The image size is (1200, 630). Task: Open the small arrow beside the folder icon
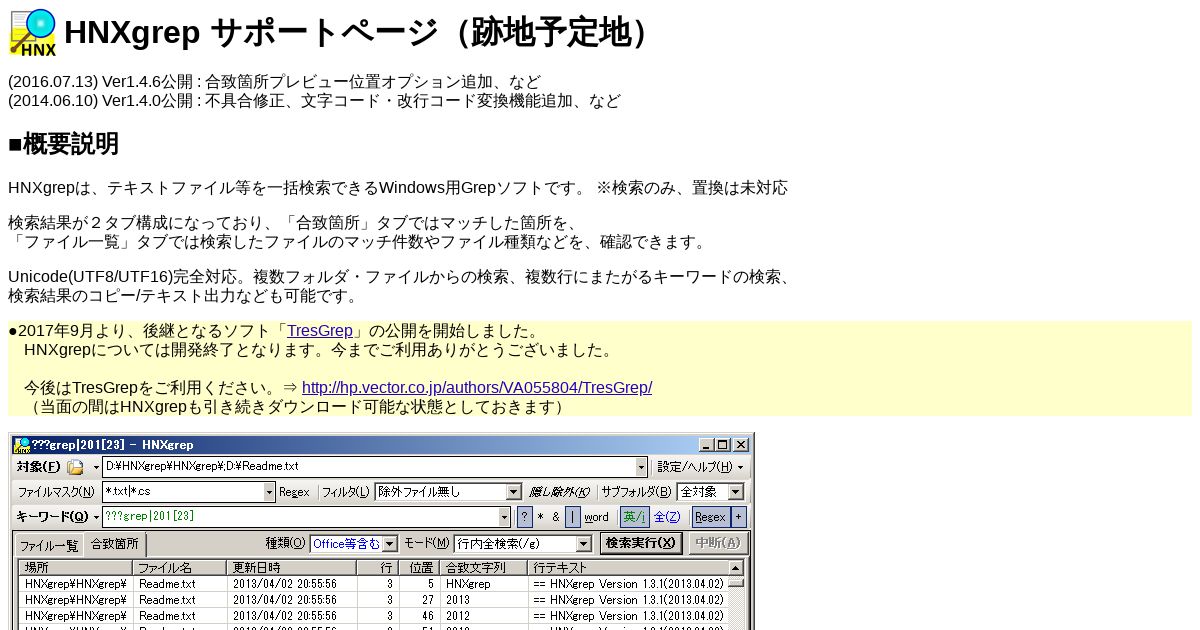96,467
